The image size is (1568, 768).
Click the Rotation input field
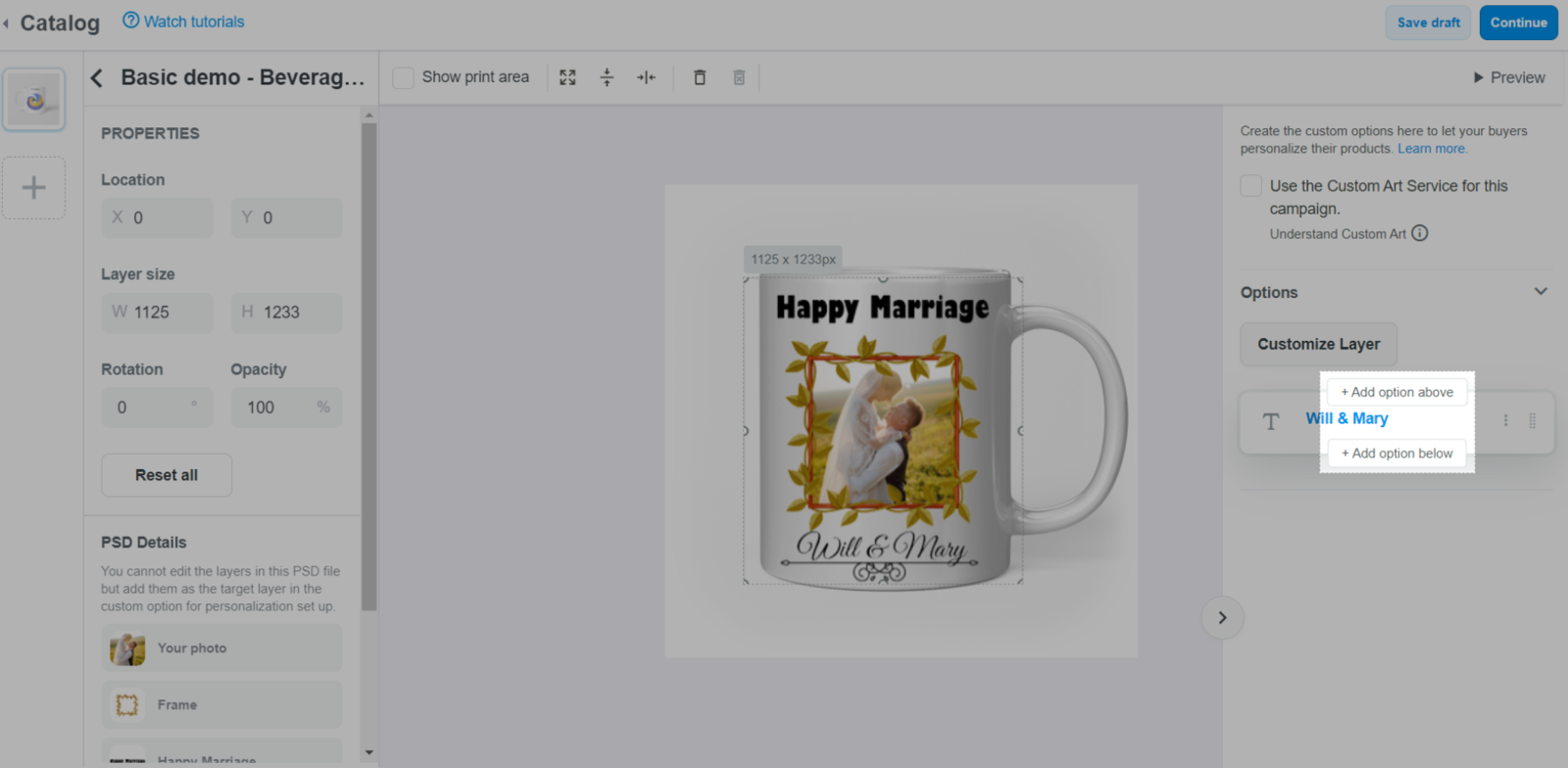click(157, 408)
